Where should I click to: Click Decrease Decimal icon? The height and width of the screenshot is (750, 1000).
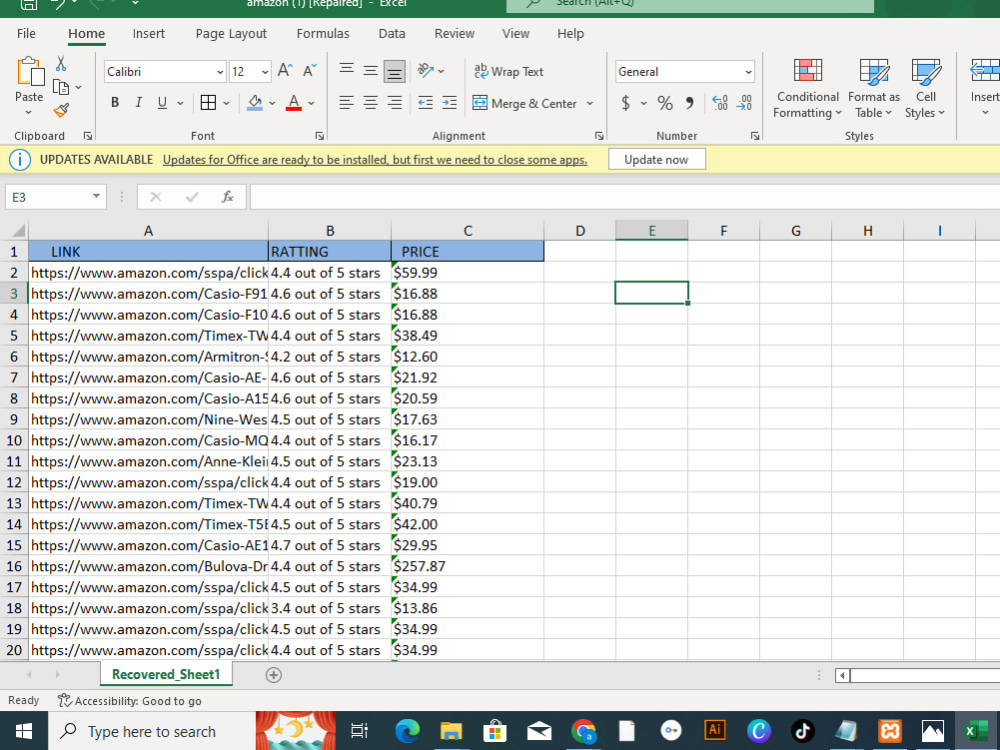coord(744,103)
